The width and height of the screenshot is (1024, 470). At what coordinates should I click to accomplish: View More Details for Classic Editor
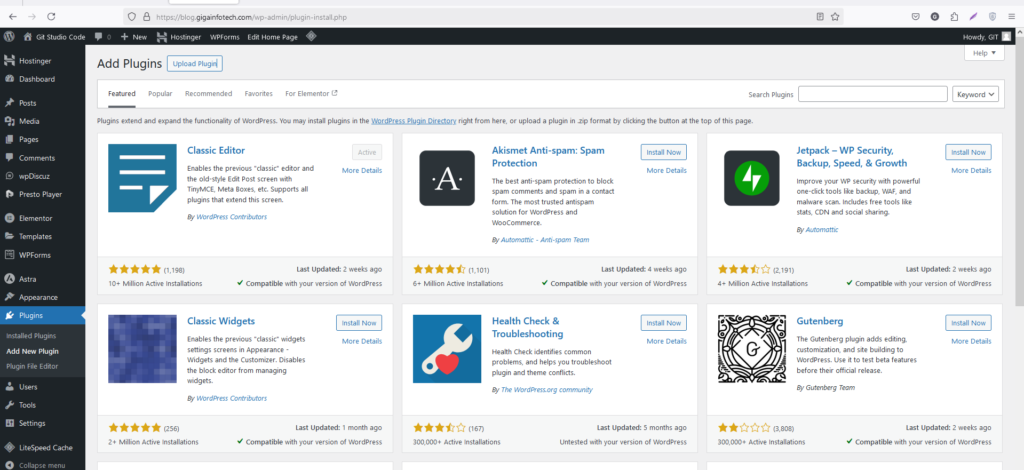tap(362, 170)
